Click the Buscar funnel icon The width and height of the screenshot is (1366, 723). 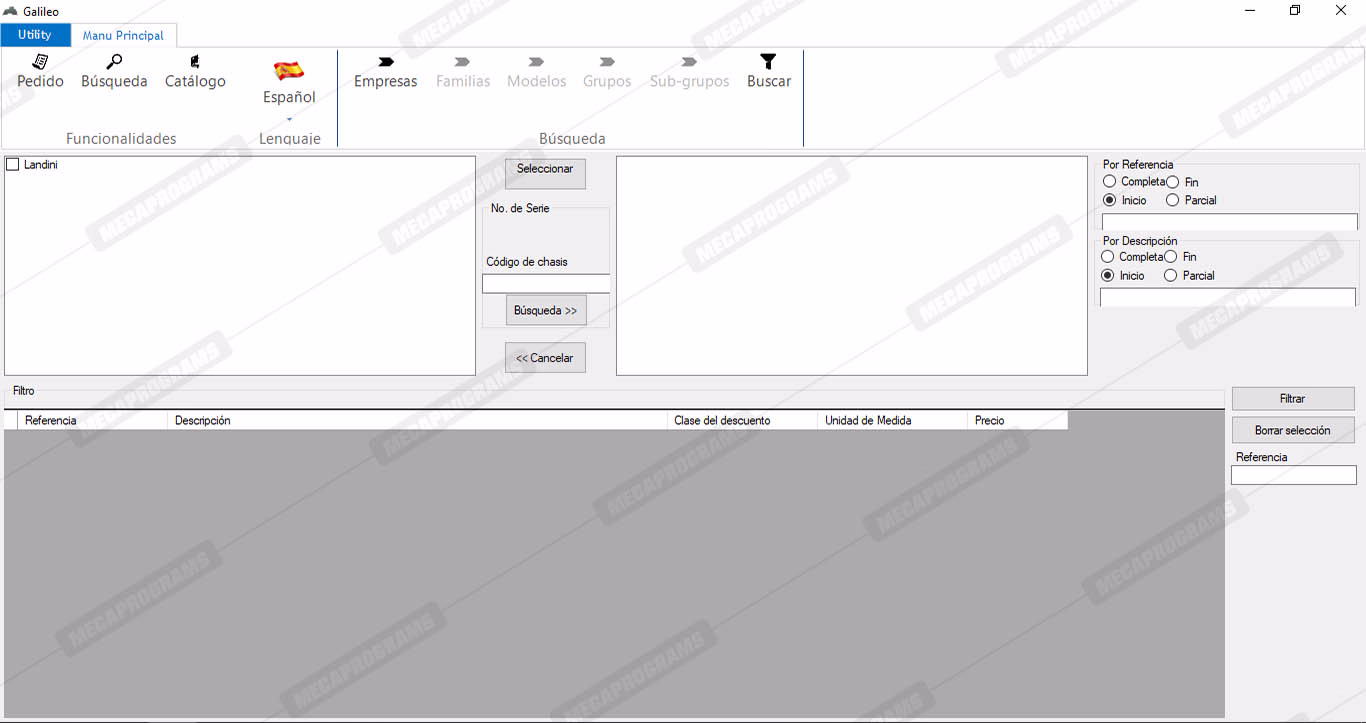[768, 62]
